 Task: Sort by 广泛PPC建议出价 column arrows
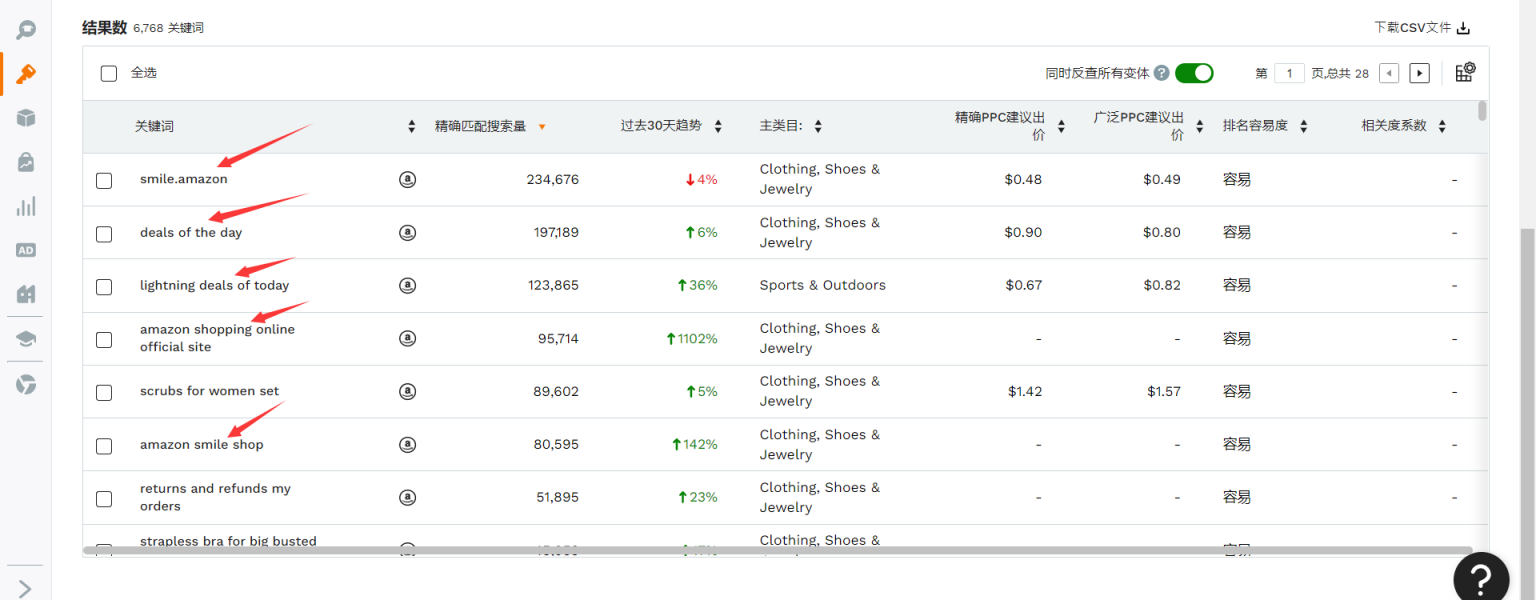tap(1201, 127)
